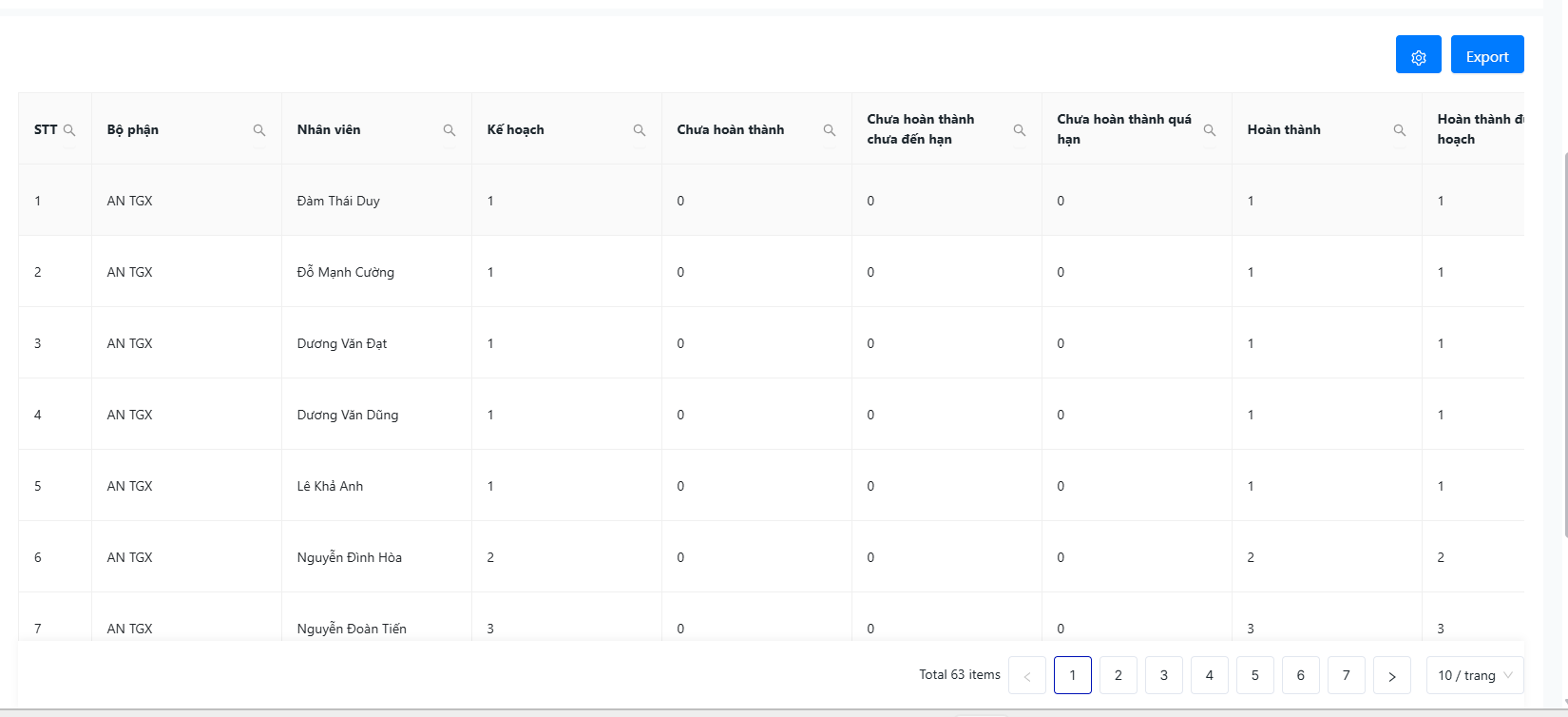Jump to page 7 in pagination
This screenshot has width=1568, height=717.
tap(1346, 675)
